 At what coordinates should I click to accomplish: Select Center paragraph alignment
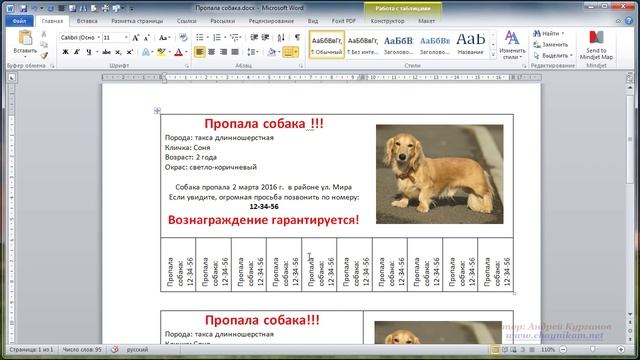pos(211,52)
